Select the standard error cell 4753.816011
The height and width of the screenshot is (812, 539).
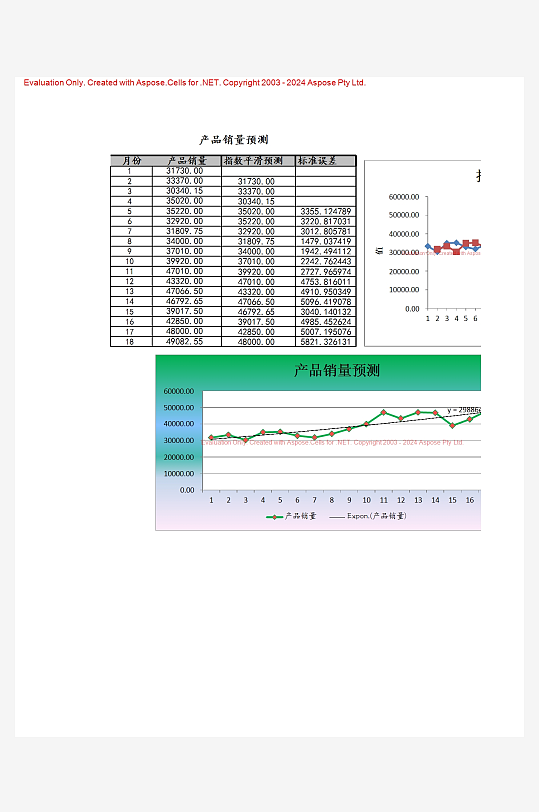(326, 282)
